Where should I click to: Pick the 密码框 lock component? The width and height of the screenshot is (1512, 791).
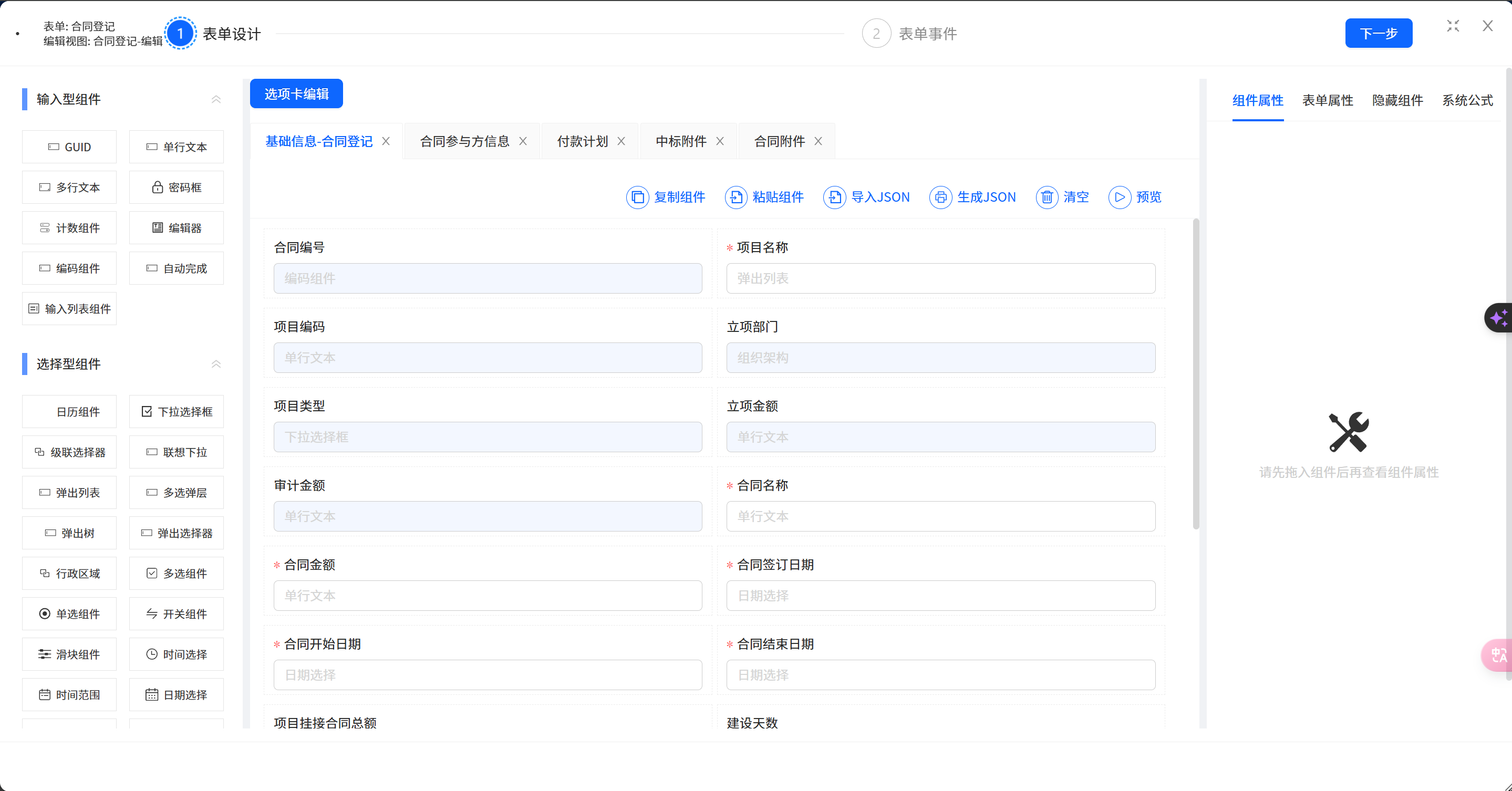176,187
